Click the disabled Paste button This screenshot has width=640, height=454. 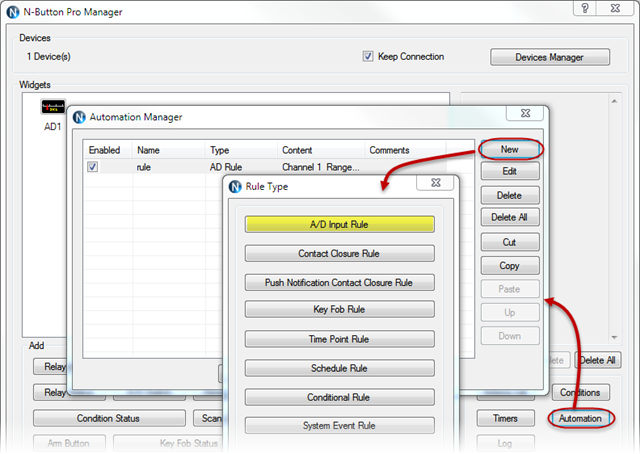(509, 289)
